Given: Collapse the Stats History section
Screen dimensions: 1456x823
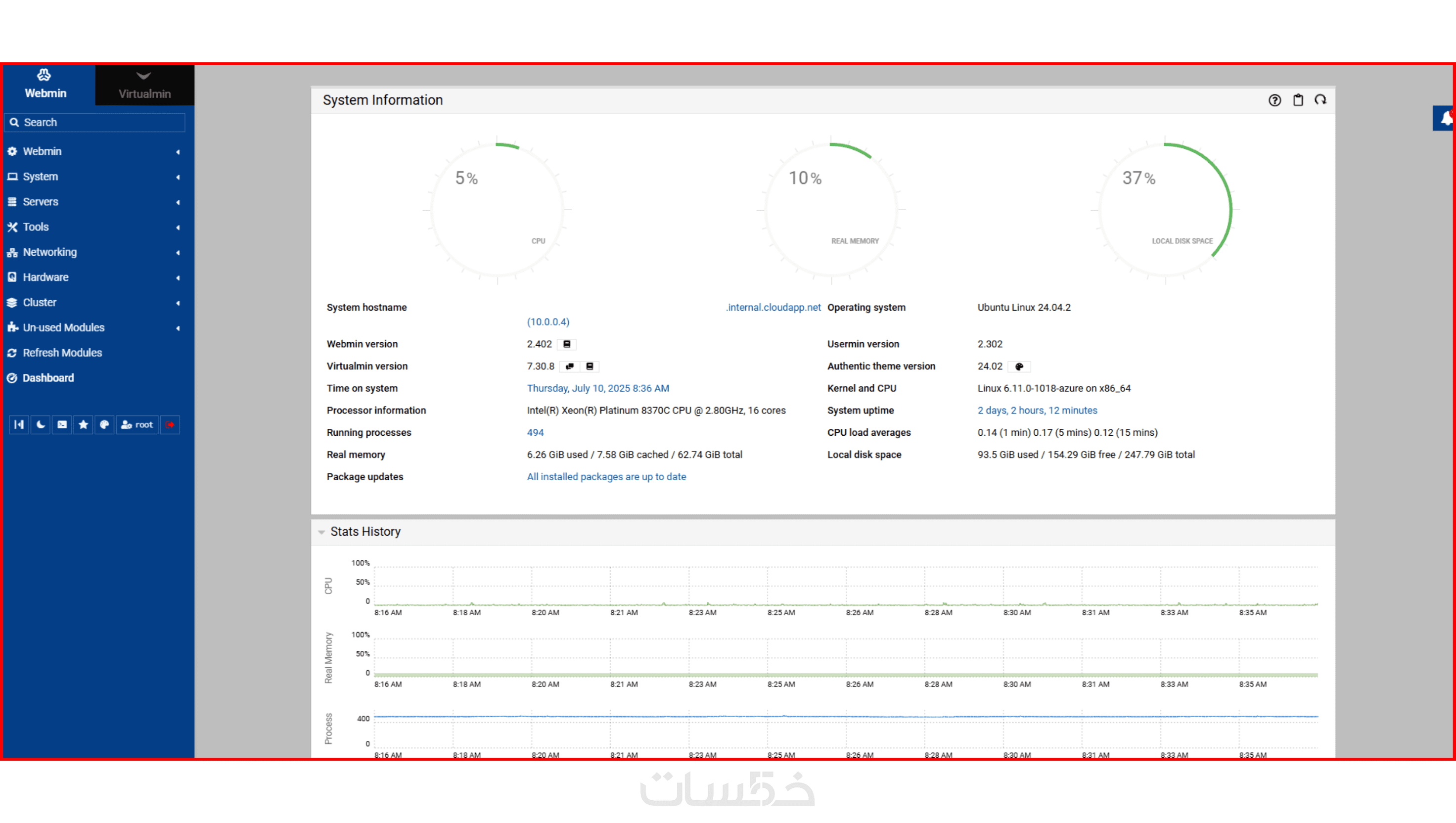Looking at the screenshot, I should pyautogui.click(x=321, y=532).
